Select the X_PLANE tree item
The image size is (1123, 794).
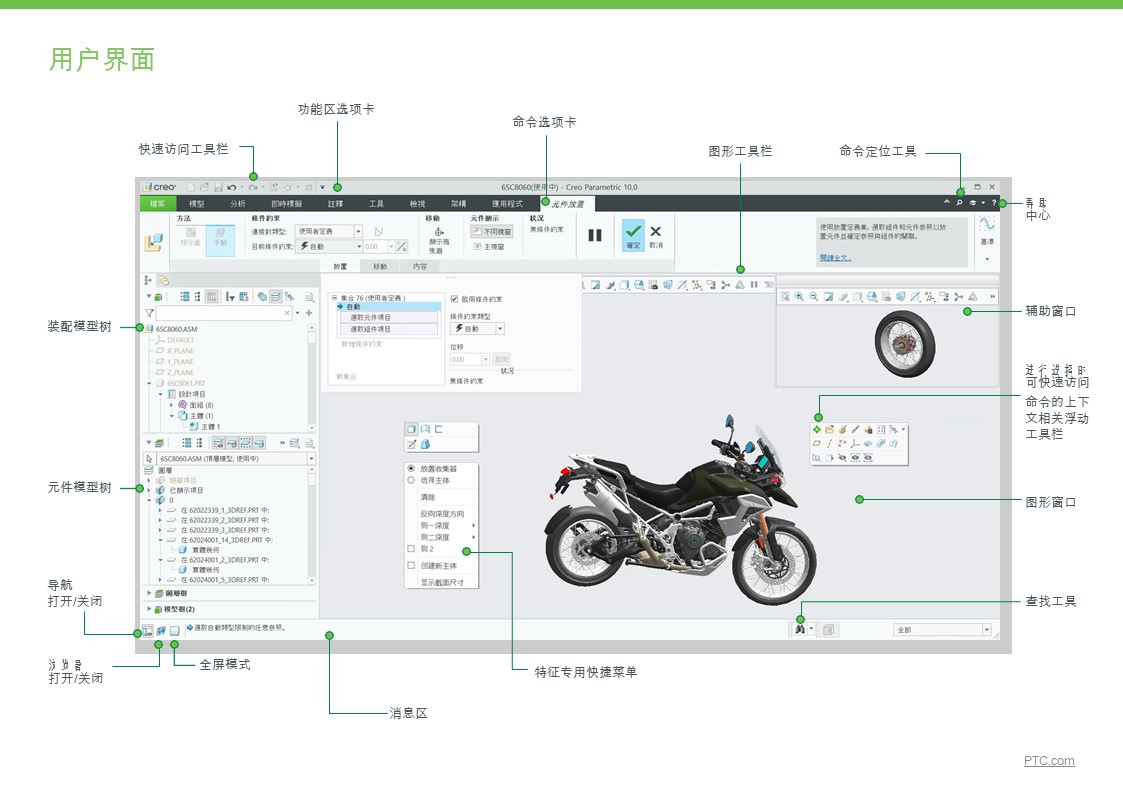(180, 351)
